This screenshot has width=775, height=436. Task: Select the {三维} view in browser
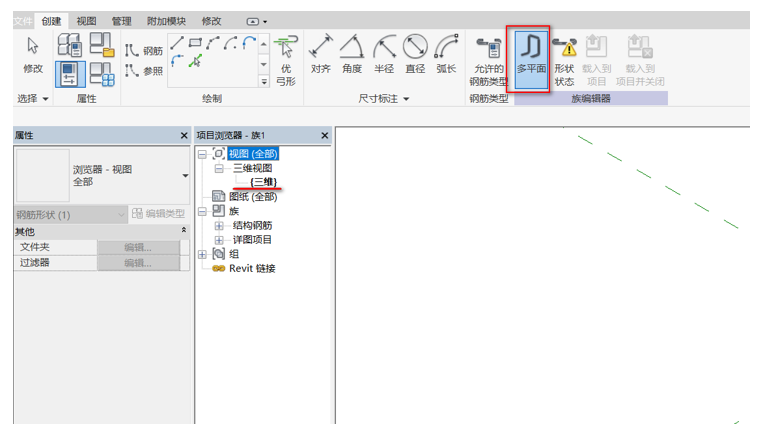pyautogui.click(x=265, y=182)
